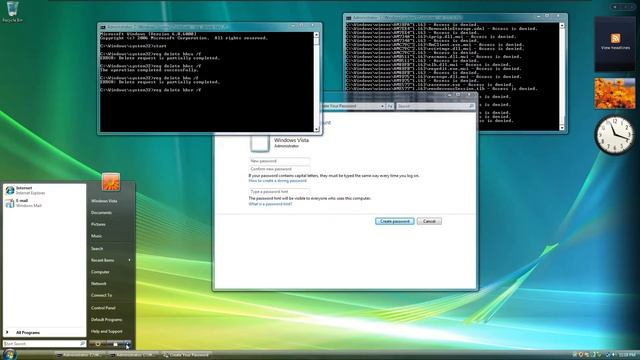Open the Recycle Bin desktop icon
This screenshot has width=640, height=360.
tap(12, 11)
